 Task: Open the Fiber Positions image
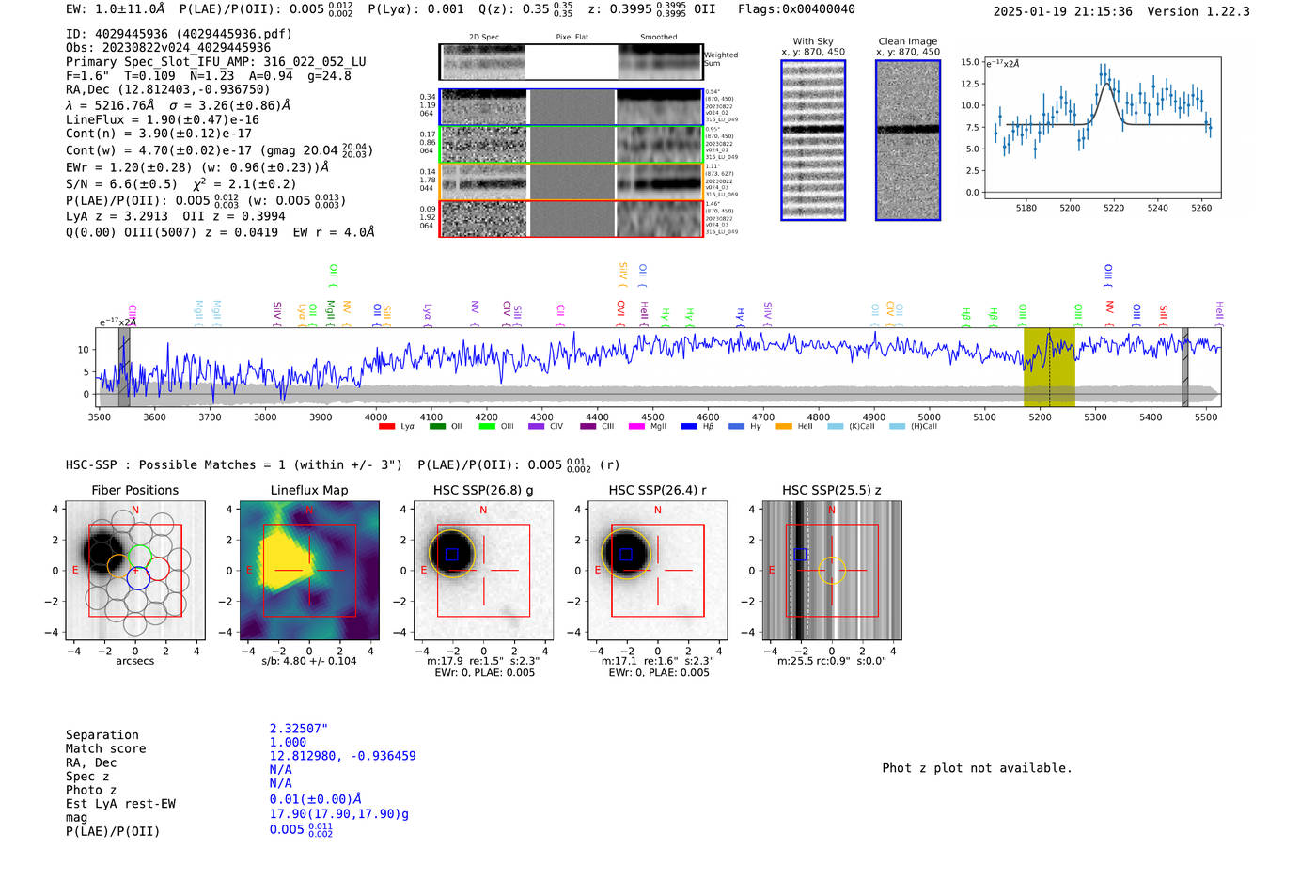pyautogui.click(x=135, y=571)
